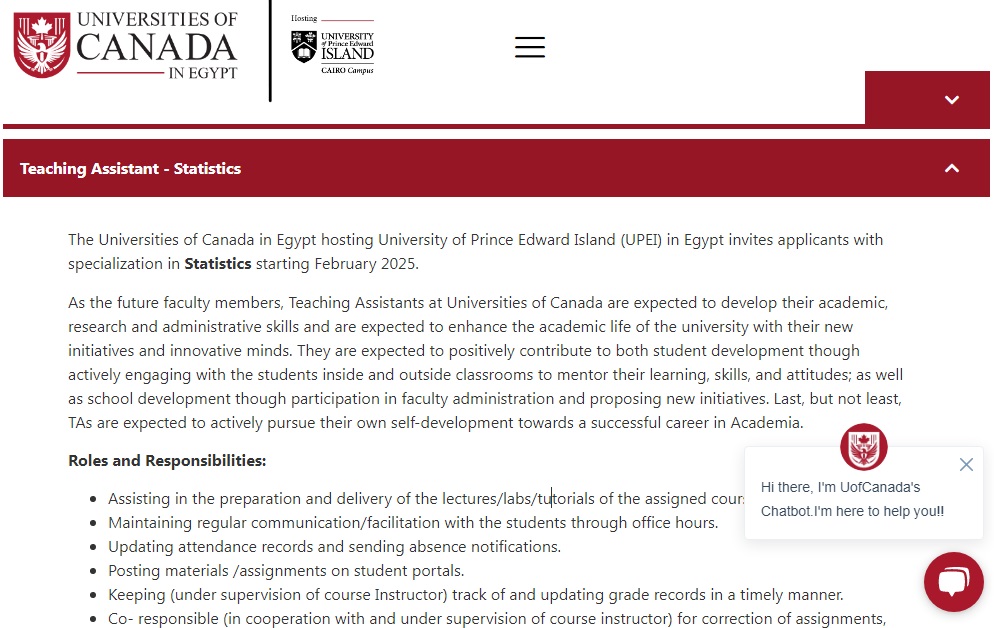The image size is (994, 628).
Task: Open the chatbot launcher bubble
Action: [953, 581]
